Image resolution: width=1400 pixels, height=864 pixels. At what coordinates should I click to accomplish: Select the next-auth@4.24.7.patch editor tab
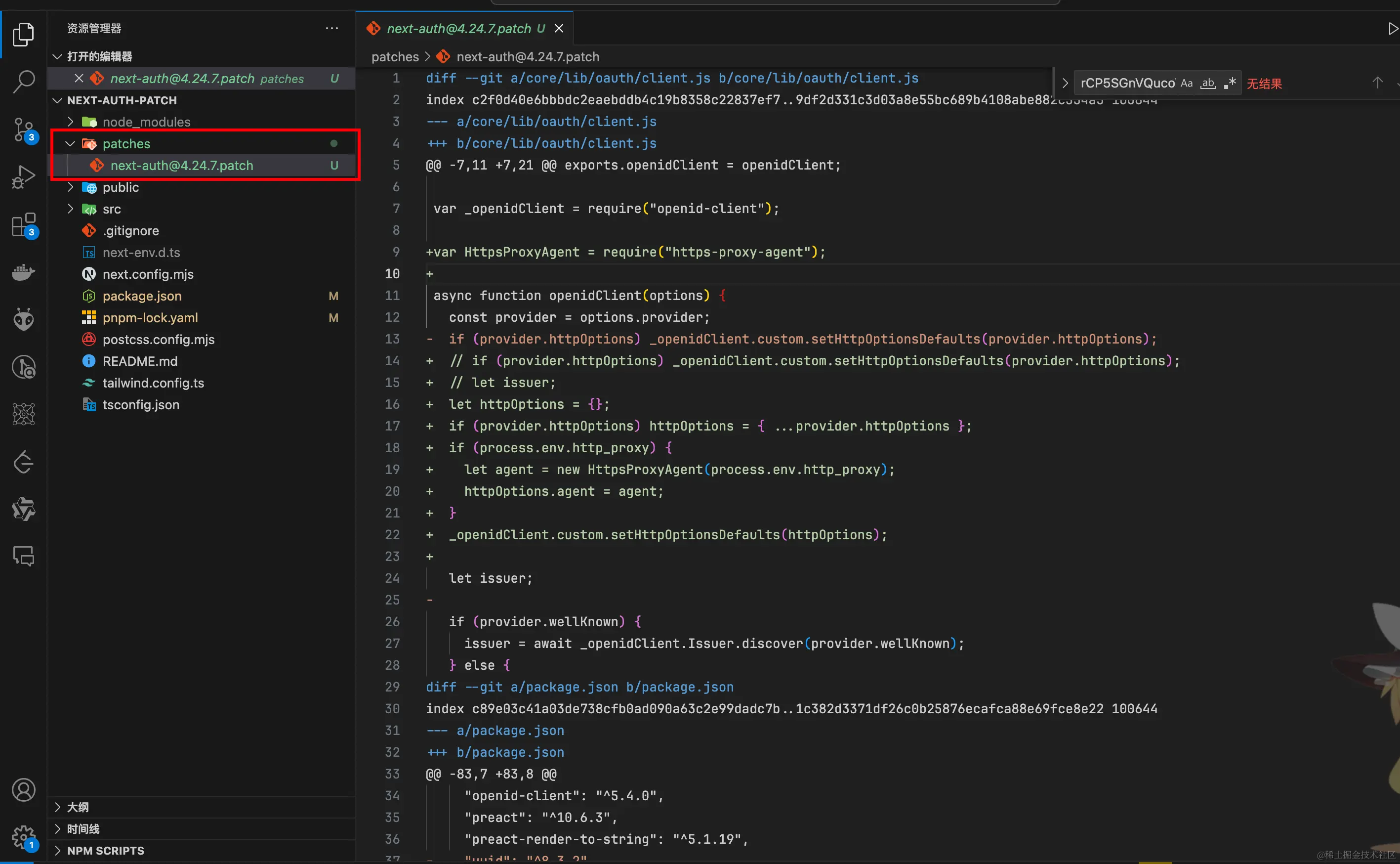coord(458,29)
